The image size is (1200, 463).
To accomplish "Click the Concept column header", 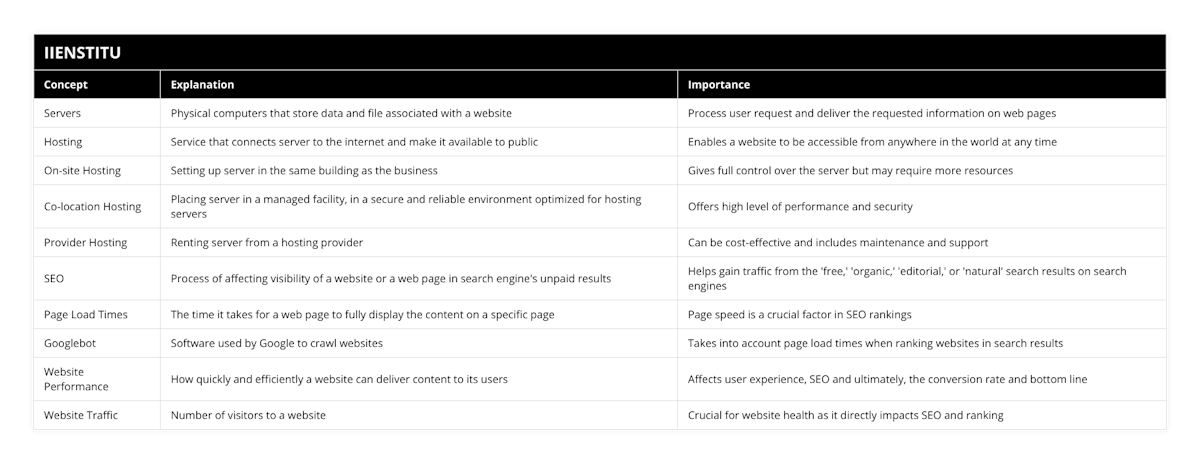I will point(66,85).
